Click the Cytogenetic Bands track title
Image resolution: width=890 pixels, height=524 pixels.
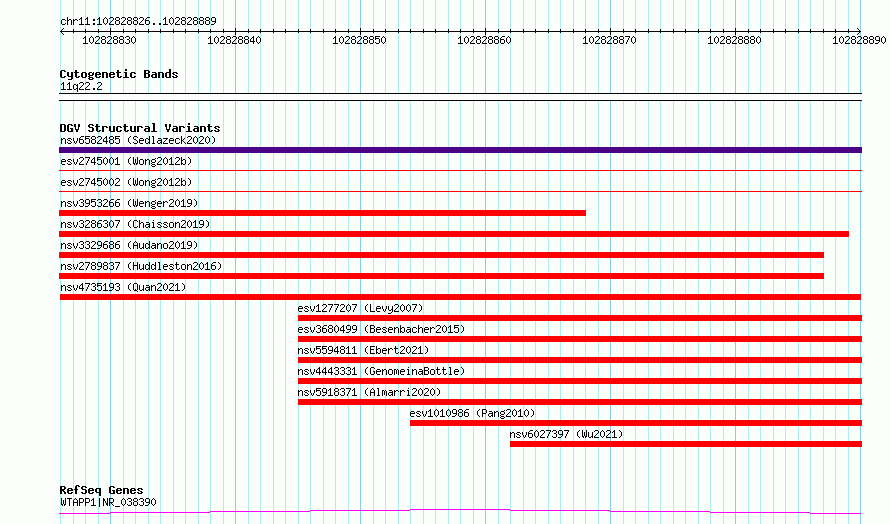pos(119,74)
